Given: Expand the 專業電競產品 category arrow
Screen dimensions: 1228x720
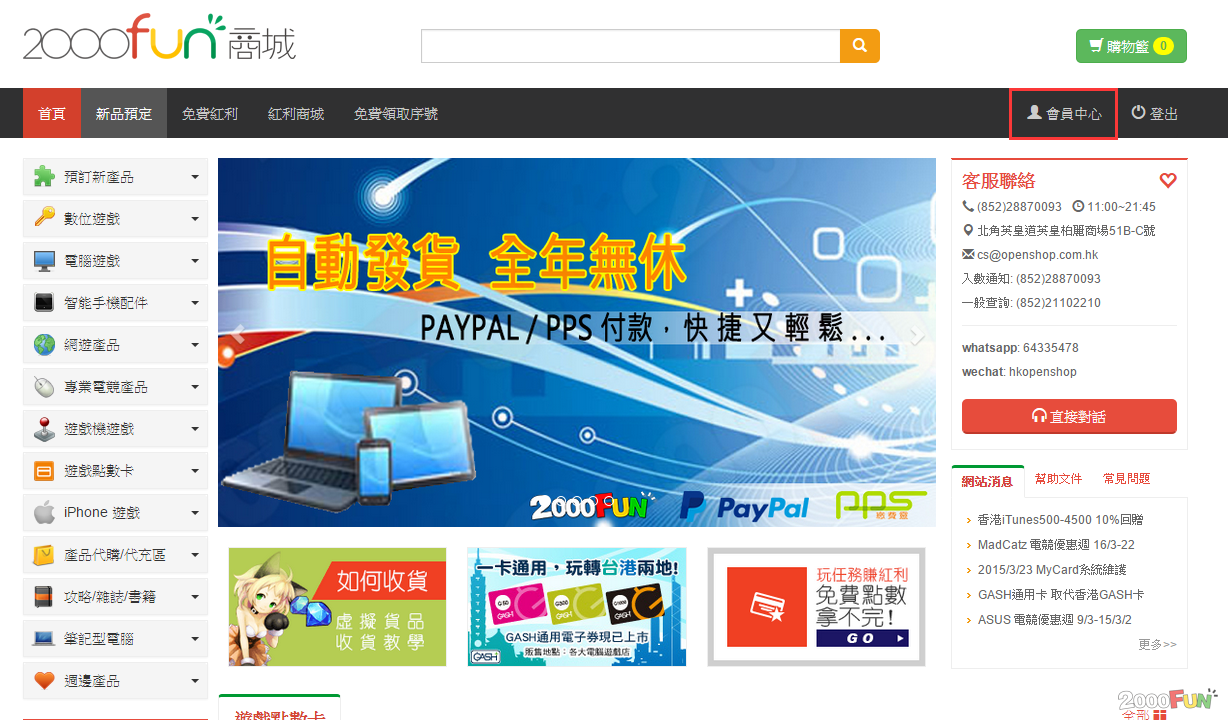Looking at the screenshot, I should click(194, 387).
